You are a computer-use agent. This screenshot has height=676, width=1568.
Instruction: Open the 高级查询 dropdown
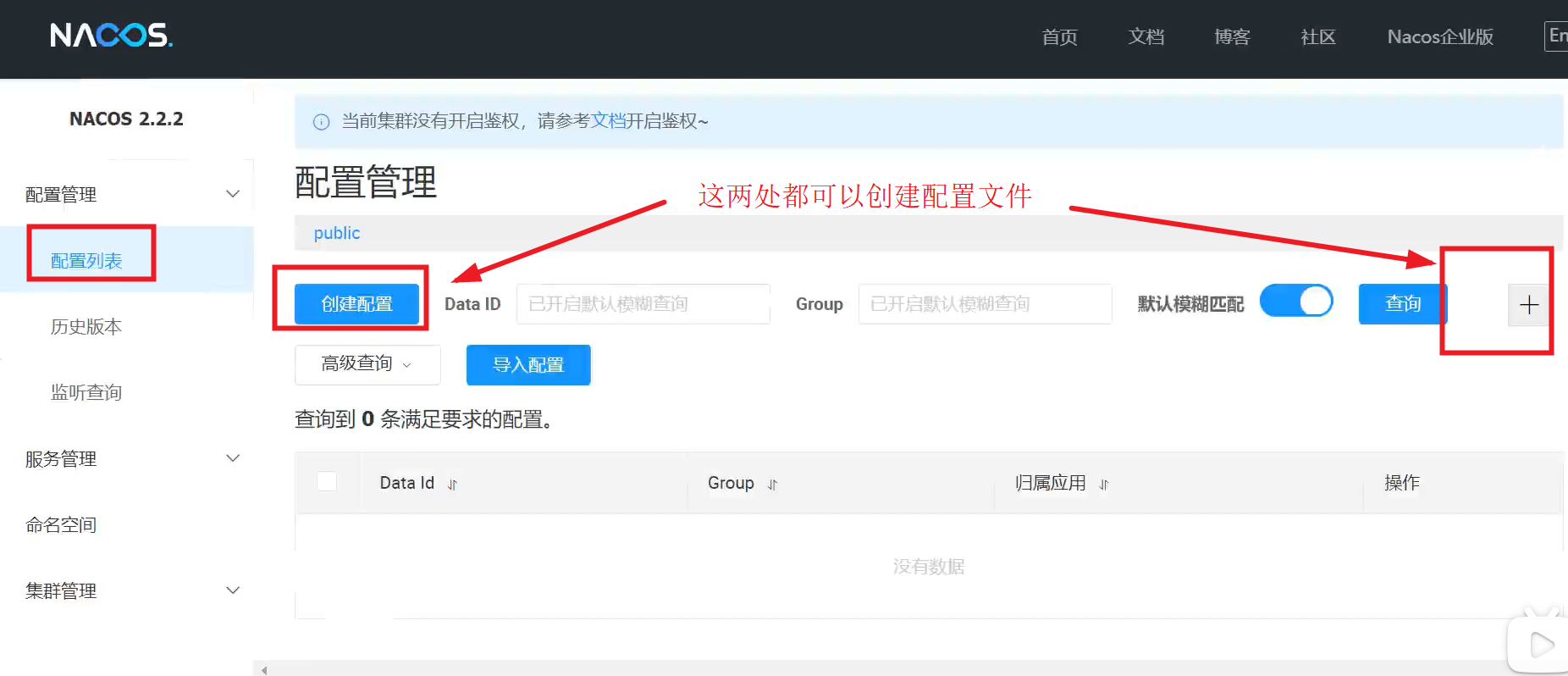367,364
